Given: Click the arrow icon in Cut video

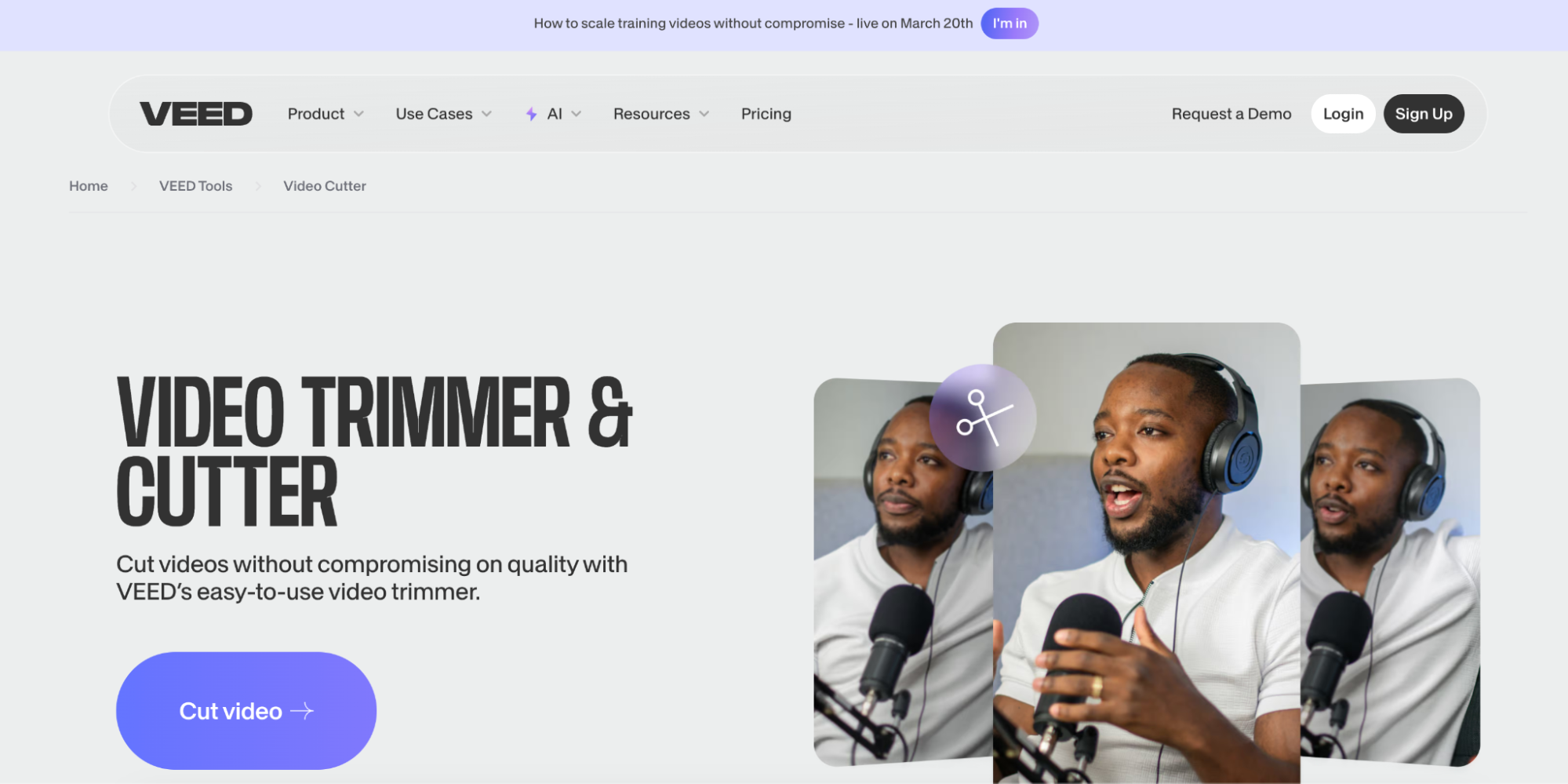Looking at the screenshot, I should coord(302,711).
